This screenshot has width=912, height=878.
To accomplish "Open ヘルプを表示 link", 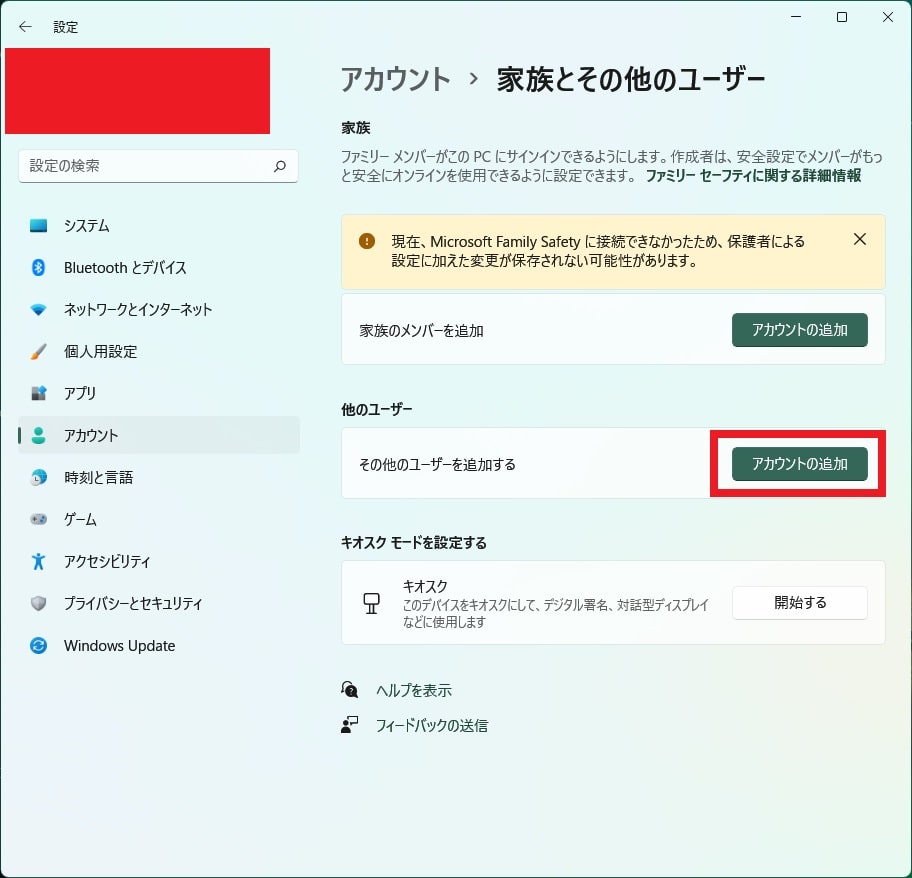I will click(414, 690).
